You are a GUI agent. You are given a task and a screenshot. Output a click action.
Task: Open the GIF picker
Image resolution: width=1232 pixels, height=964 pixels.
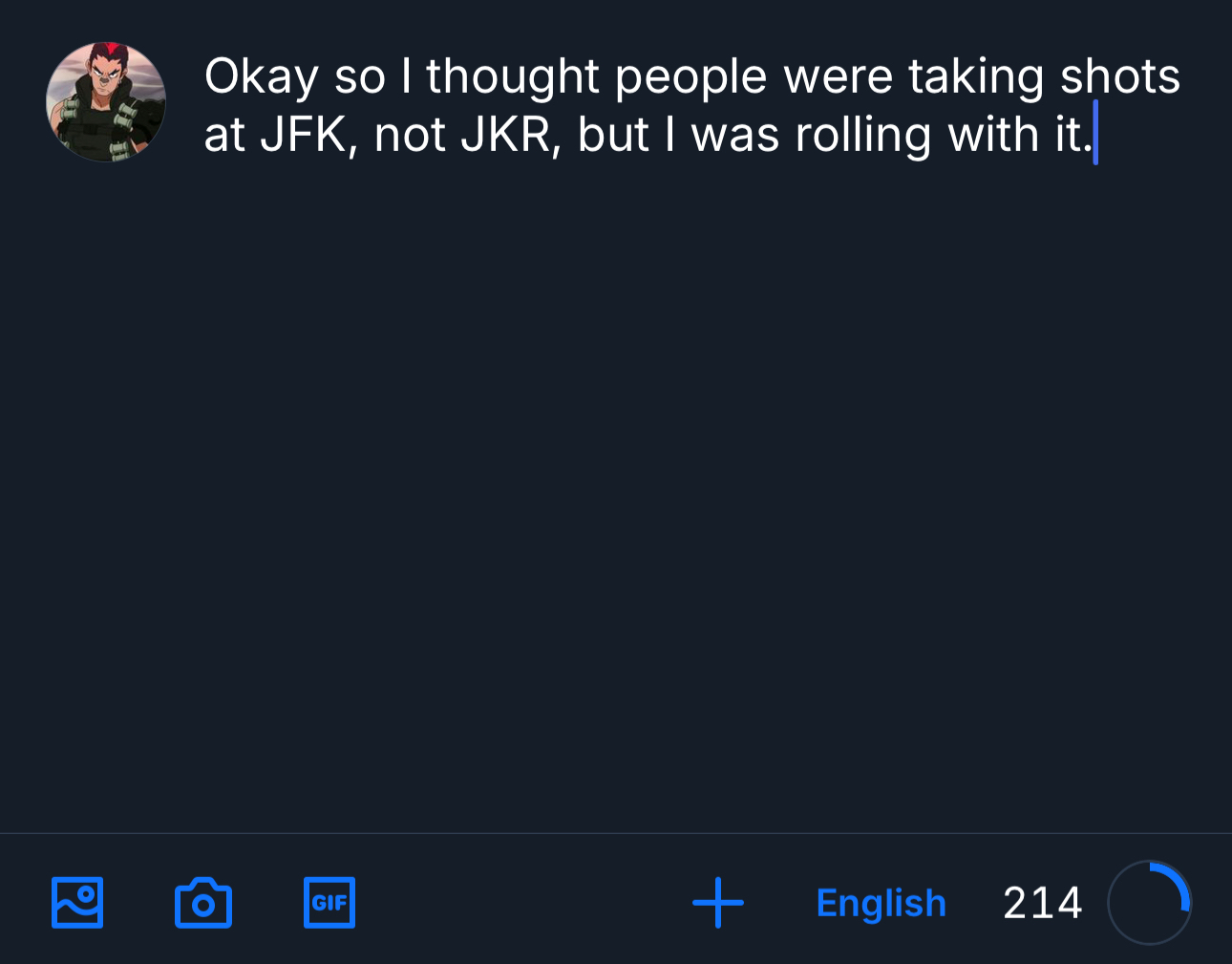pos(329,903)
